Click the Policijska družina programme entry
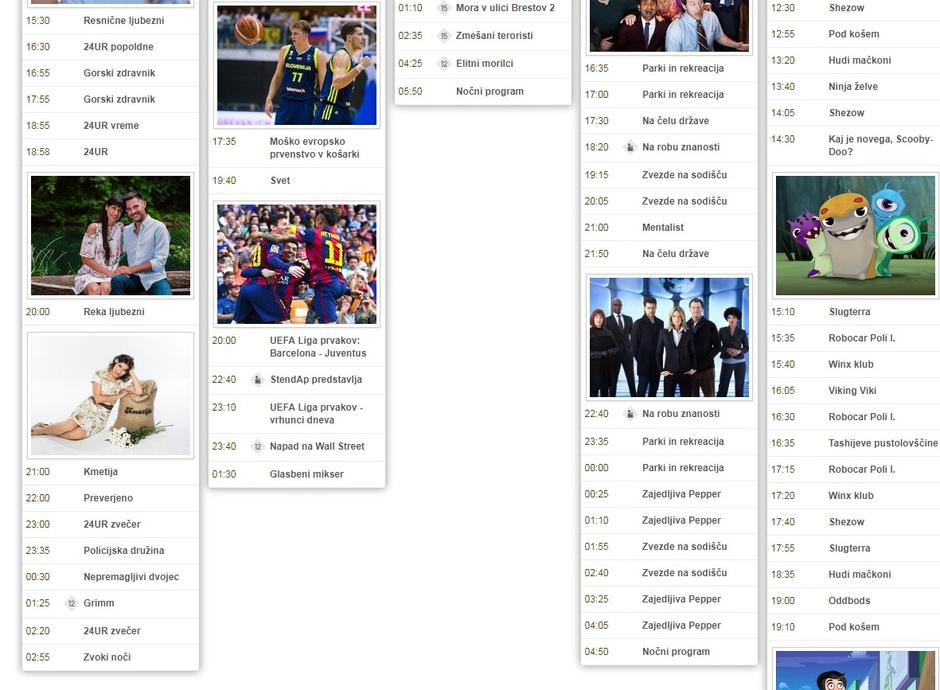This screenshot has height=690, width=940. pos(124,551)
